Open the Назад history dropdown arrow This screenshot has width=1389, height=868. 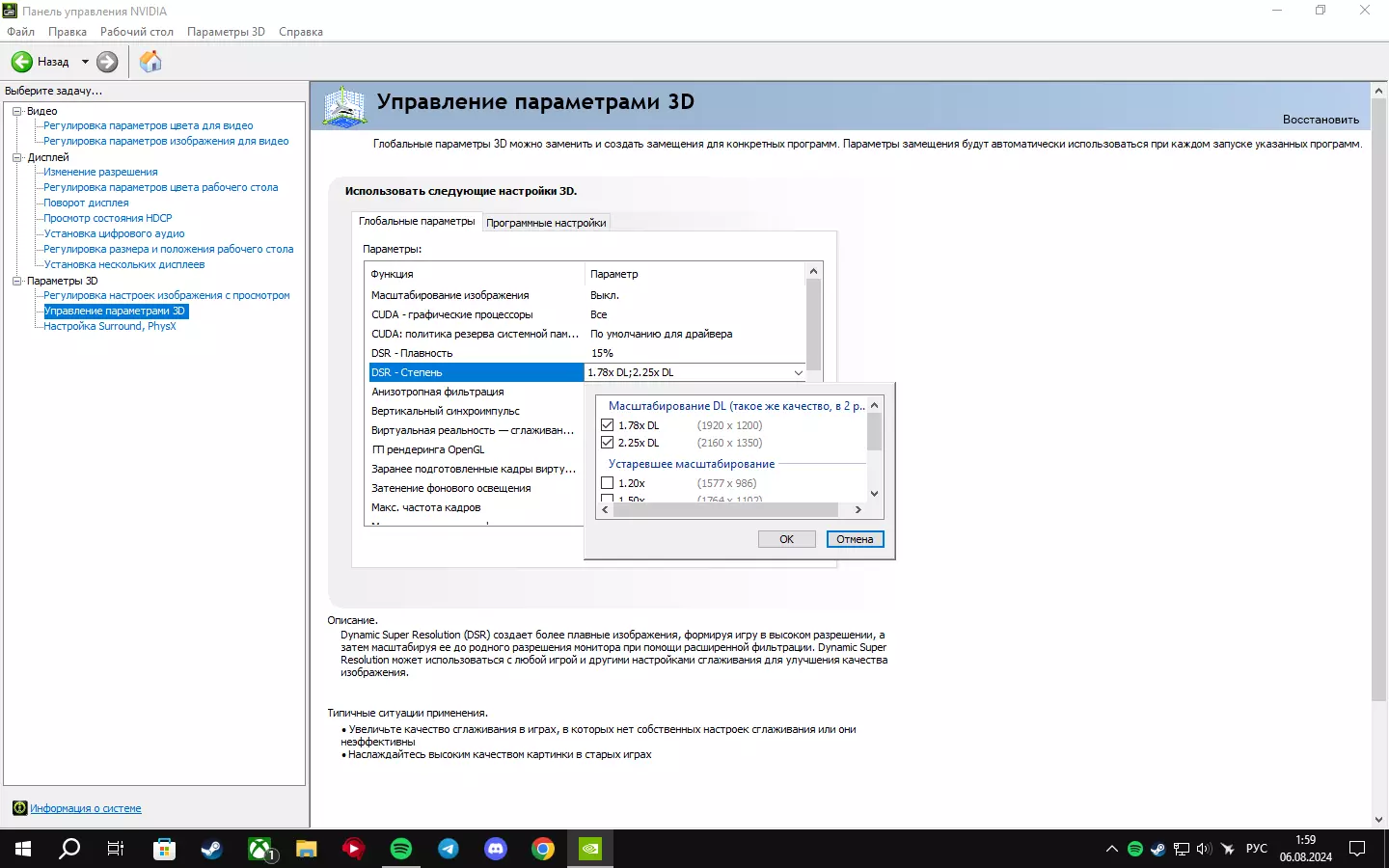pyautogui.click(x=85, y=62)
